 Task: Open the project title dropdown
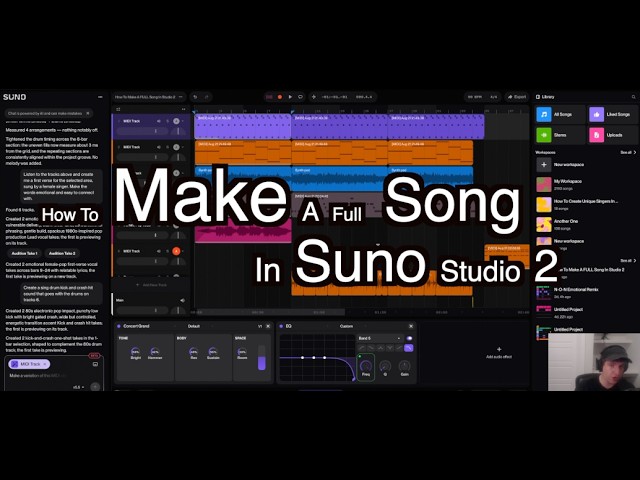pos(149,97)
